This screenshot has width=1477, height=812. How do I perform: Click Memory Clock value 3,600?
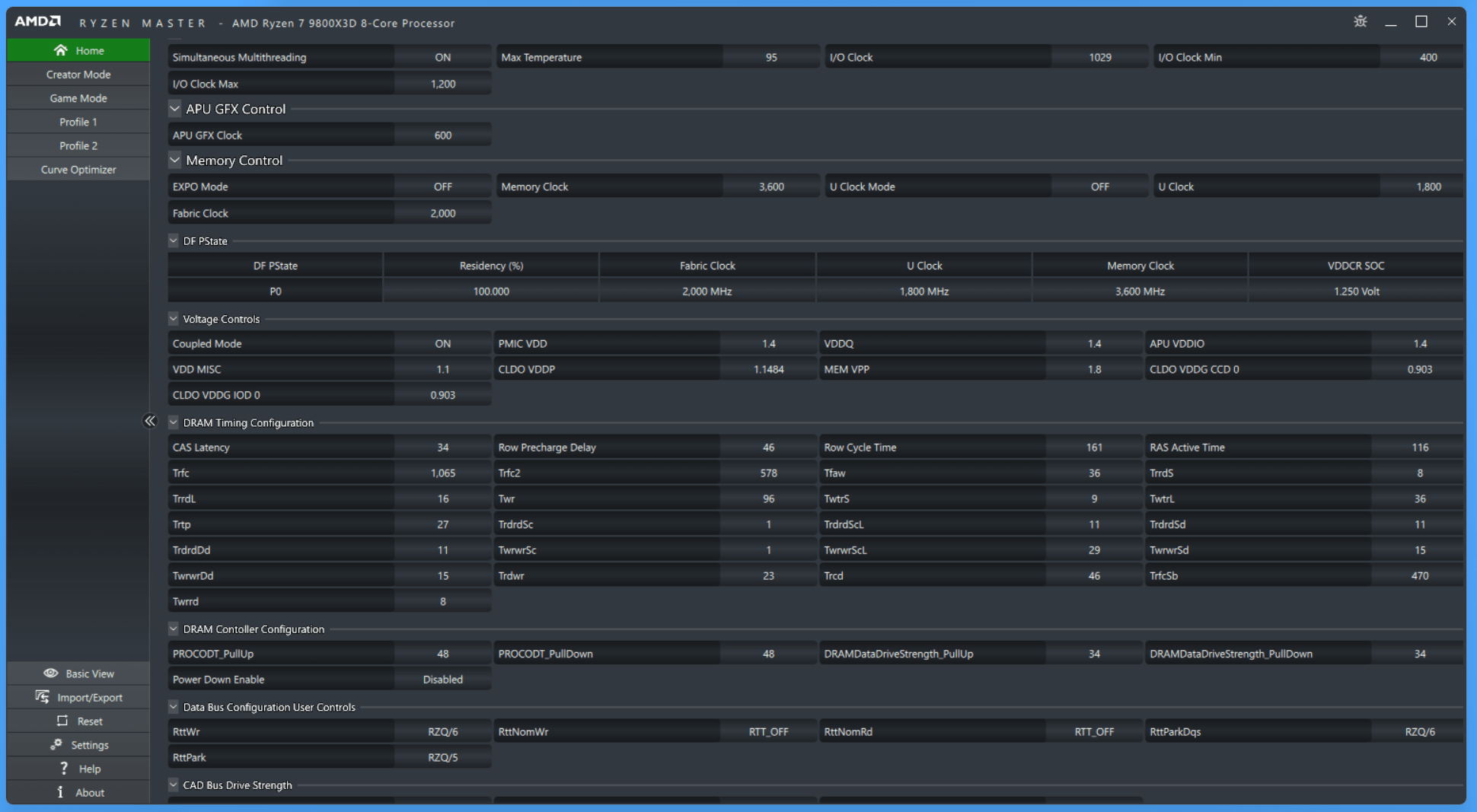[771, 186]
